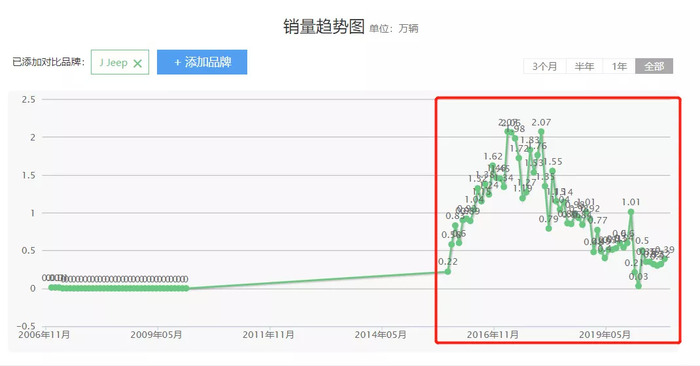The image size is (700, 366).
Task: Click the 添加品牌 add brand button
Action: [202, 62]
